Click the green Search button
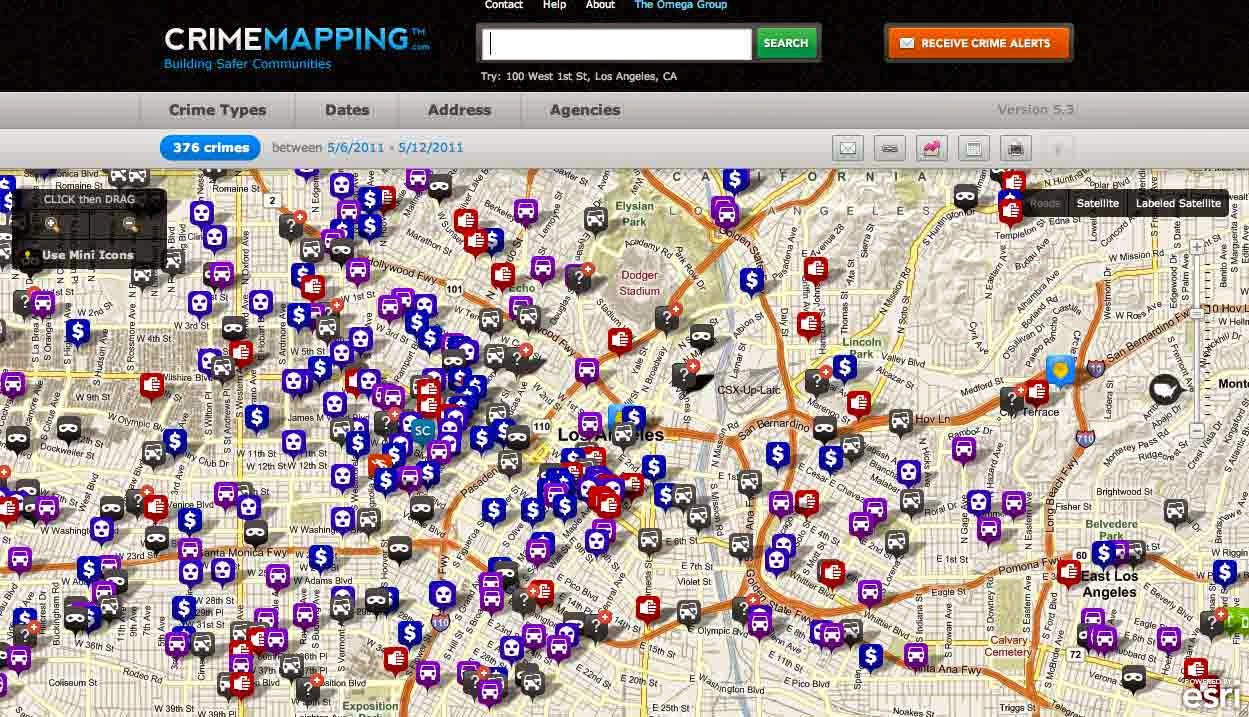Screen dimensions: 1249x717 coord(786,43)
